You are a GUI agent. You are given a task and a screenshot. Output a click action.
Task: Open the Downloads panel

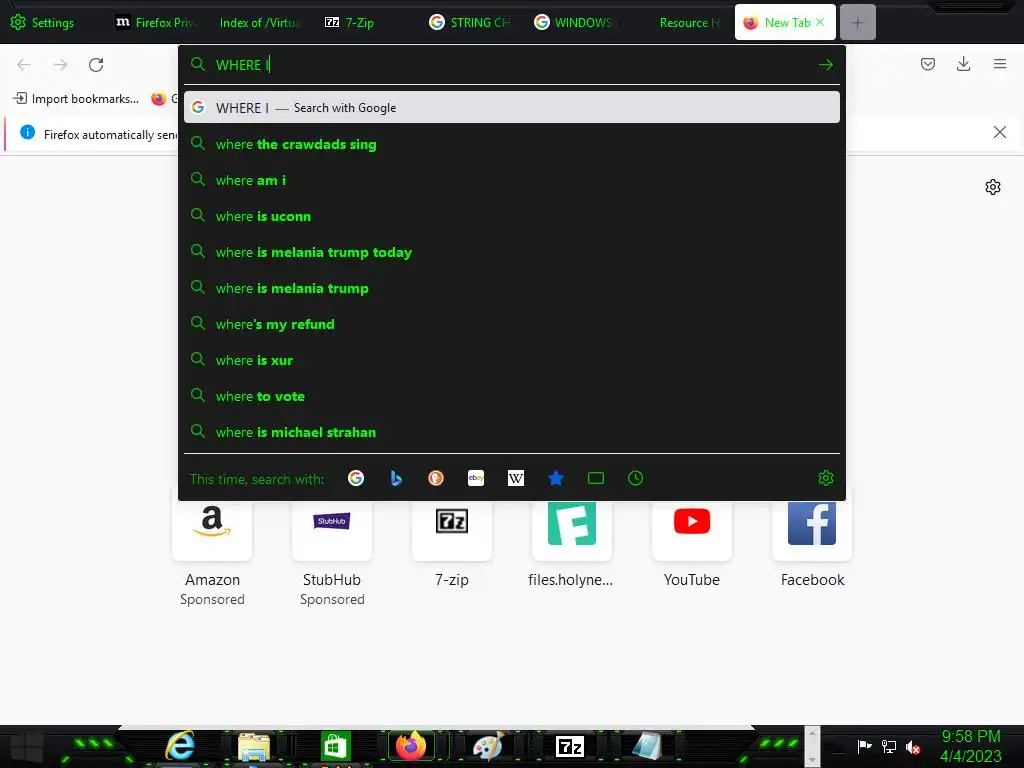click(x=963, y=64)
